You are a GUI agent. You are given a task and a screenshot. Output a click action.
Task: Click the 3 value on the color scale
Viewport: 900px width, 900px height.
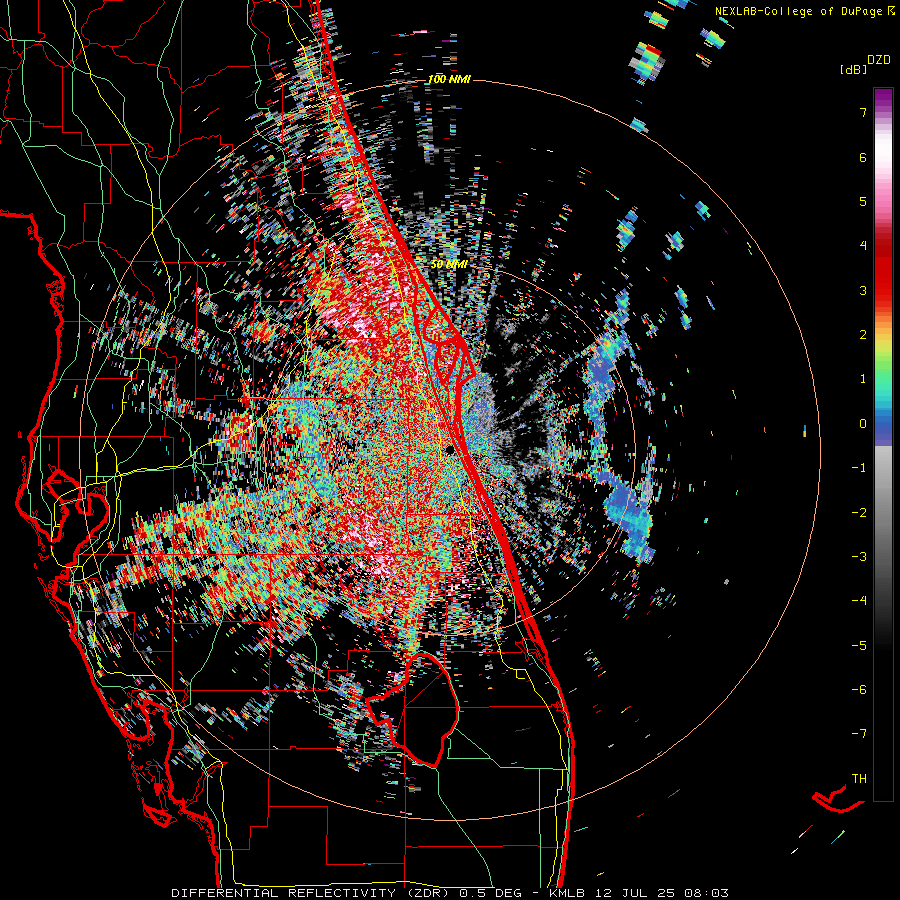[x=863, y=290]
